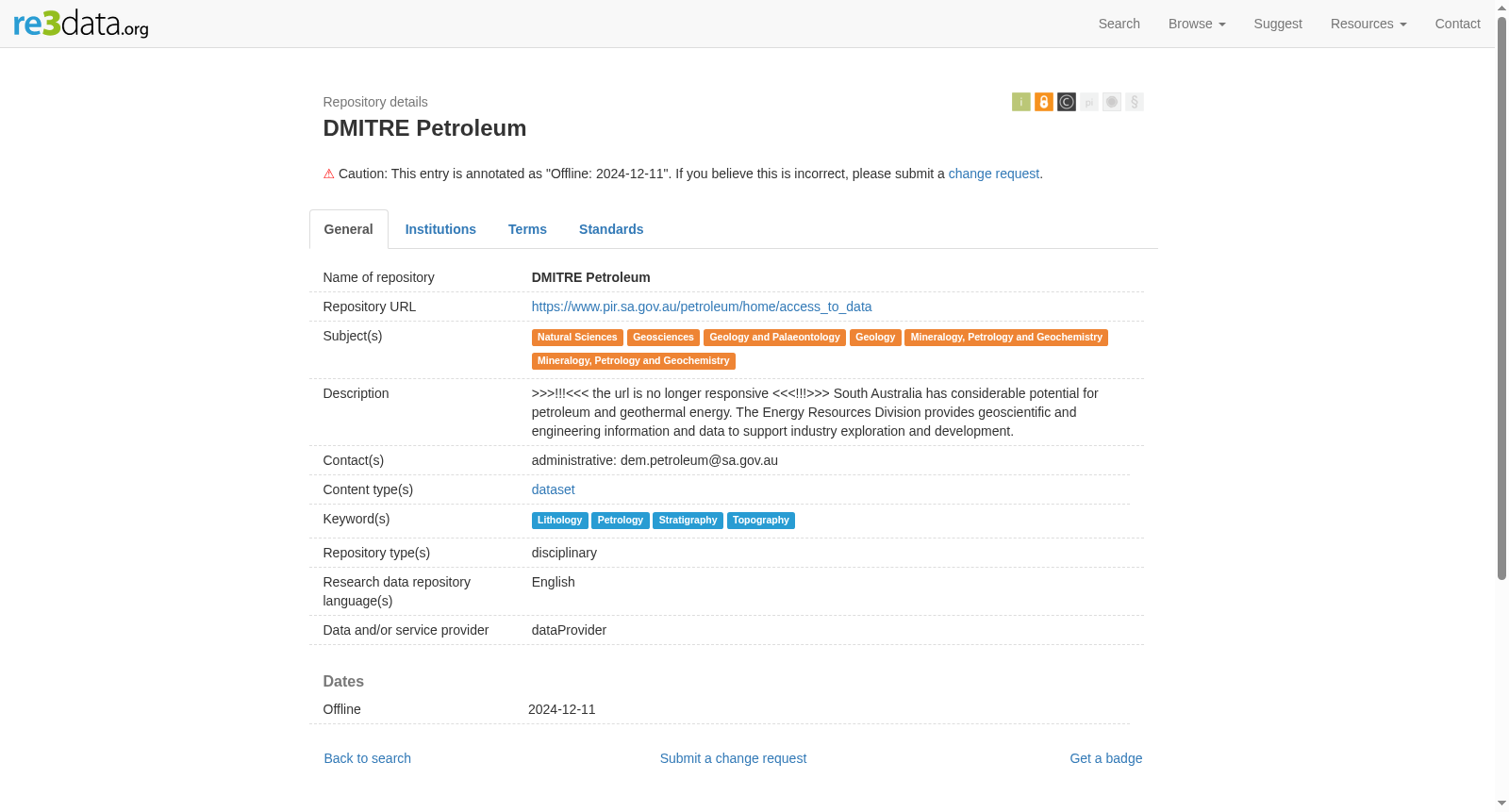Screen dimensions: 1509x812
Task: Click the re3data.org logo
Action: (81, 24)
